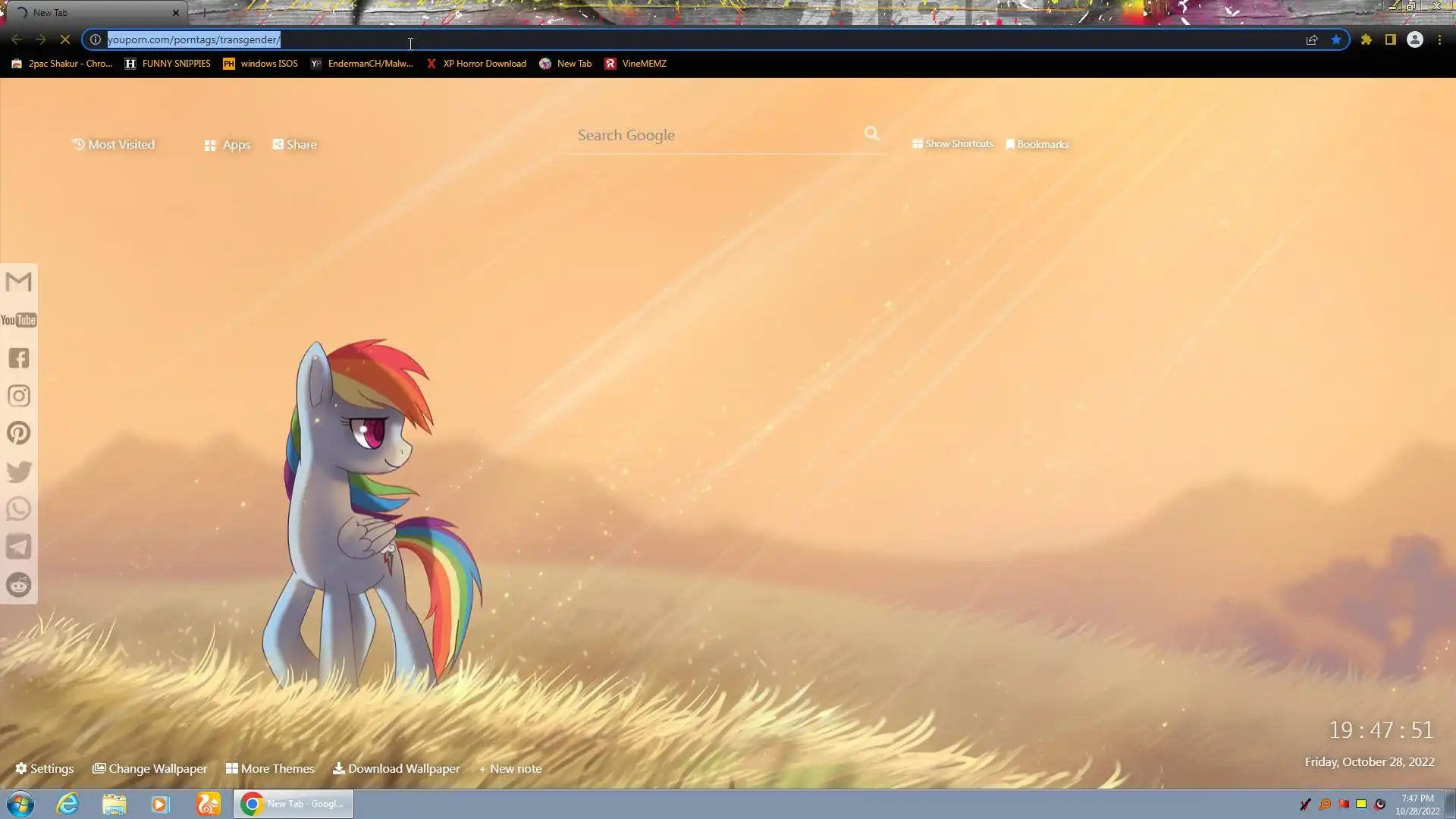
Task: Open the YouTube sidebar shortcut
Action: (x=19, y=320)
